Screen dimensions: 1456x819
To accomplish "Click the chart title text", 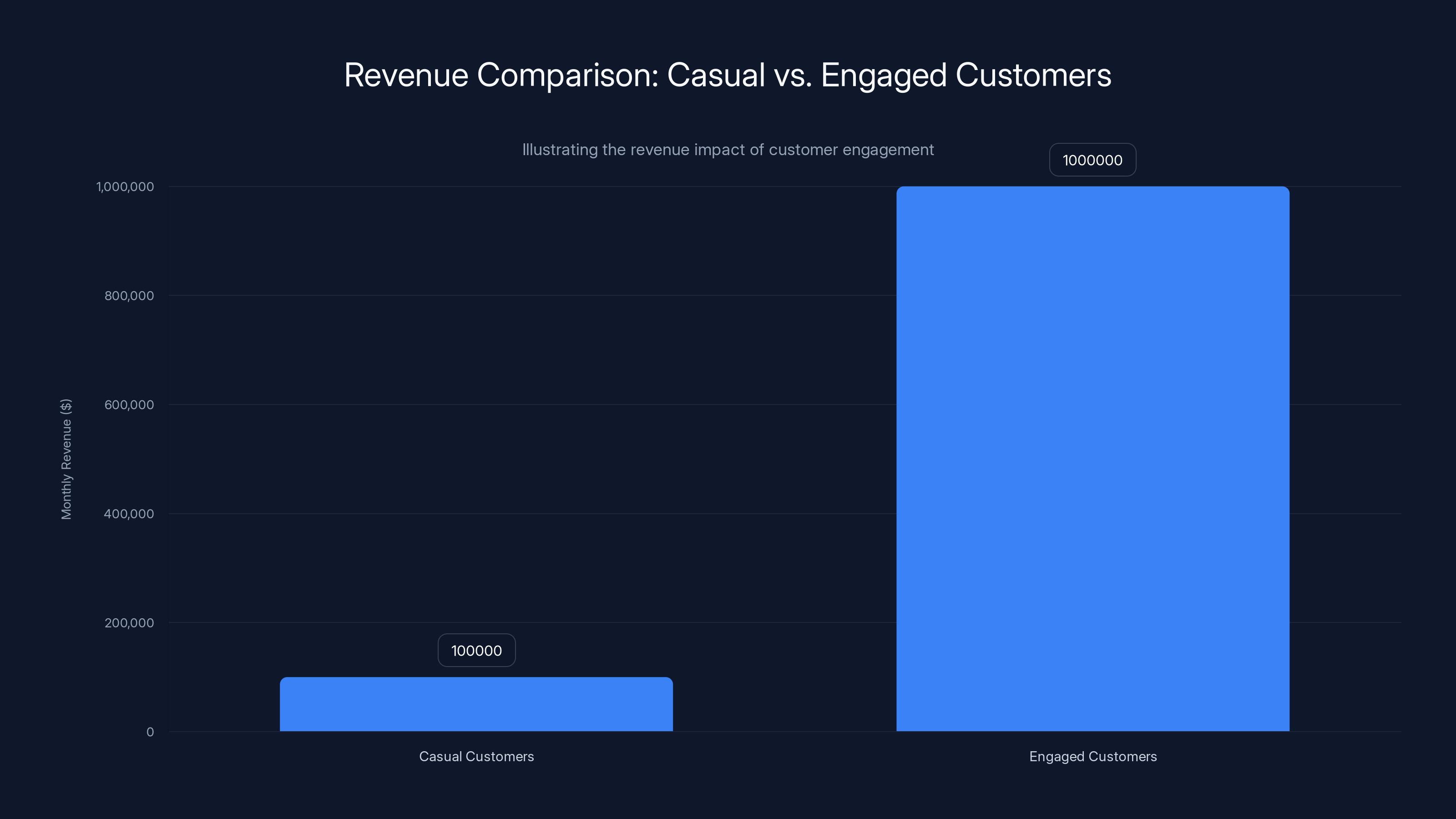I will [727, 75].
